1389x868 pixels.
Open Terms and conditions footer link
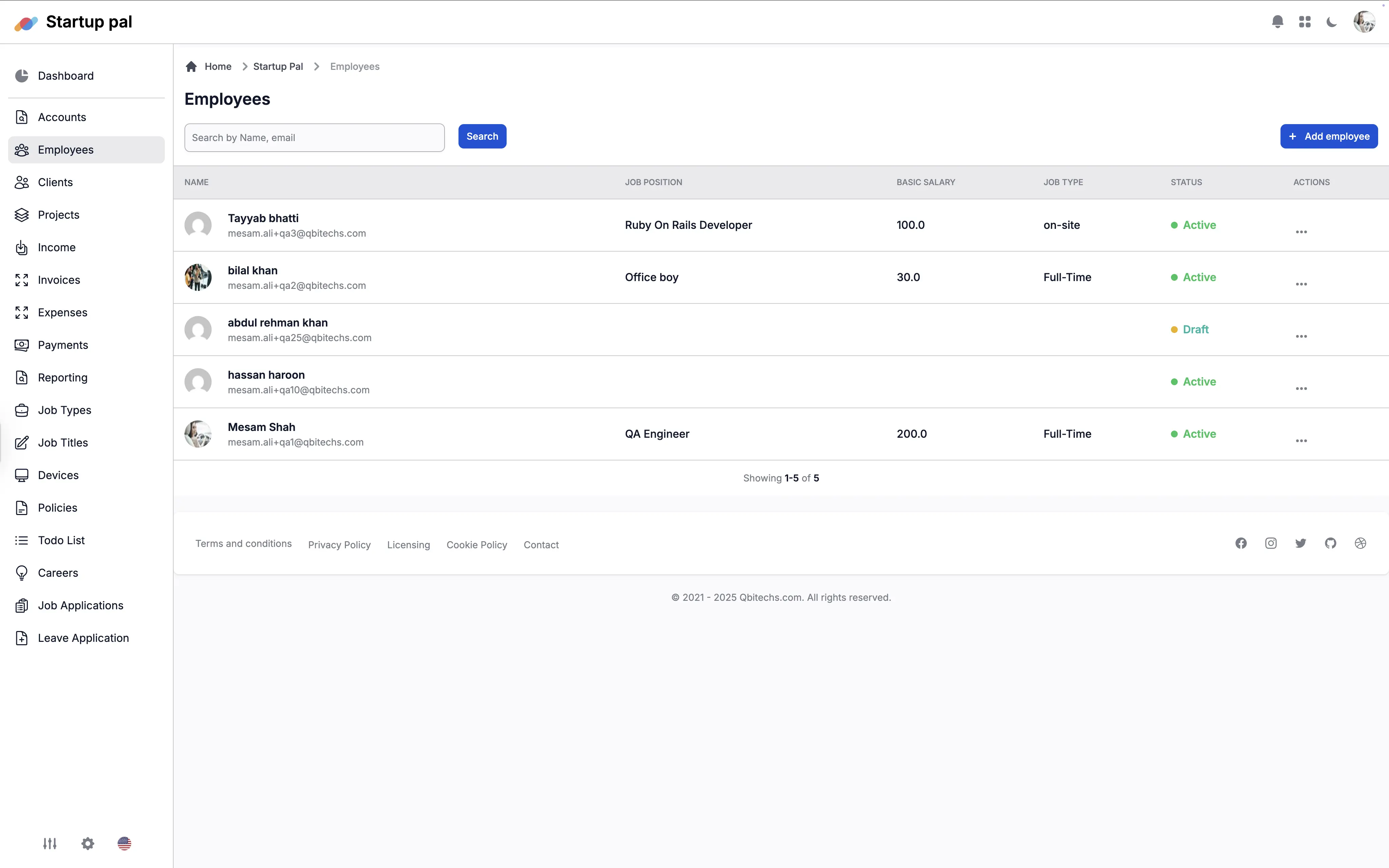[243, 544]
